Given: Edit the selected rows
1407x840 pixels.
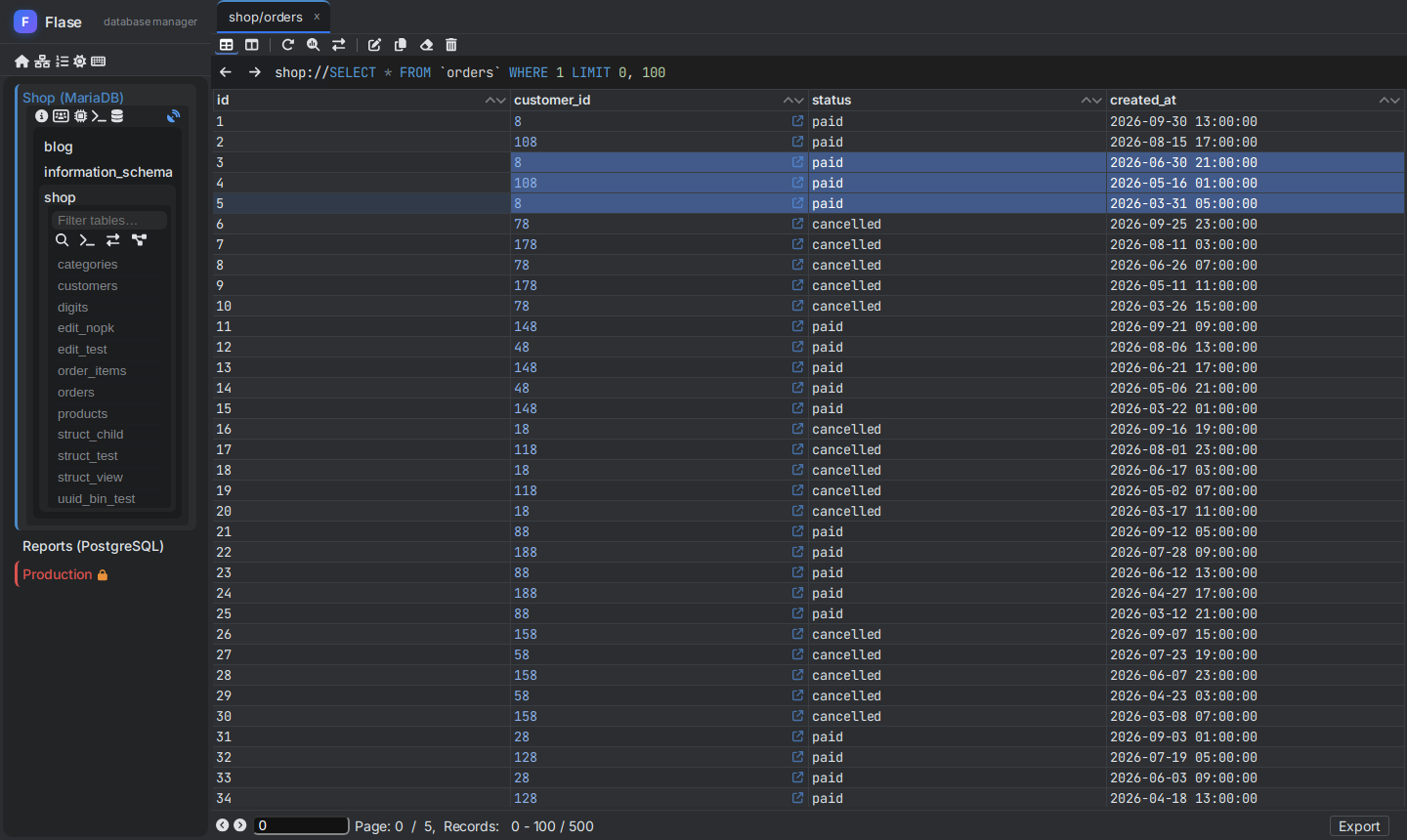Looking at the screenshot, I should 374,45.
